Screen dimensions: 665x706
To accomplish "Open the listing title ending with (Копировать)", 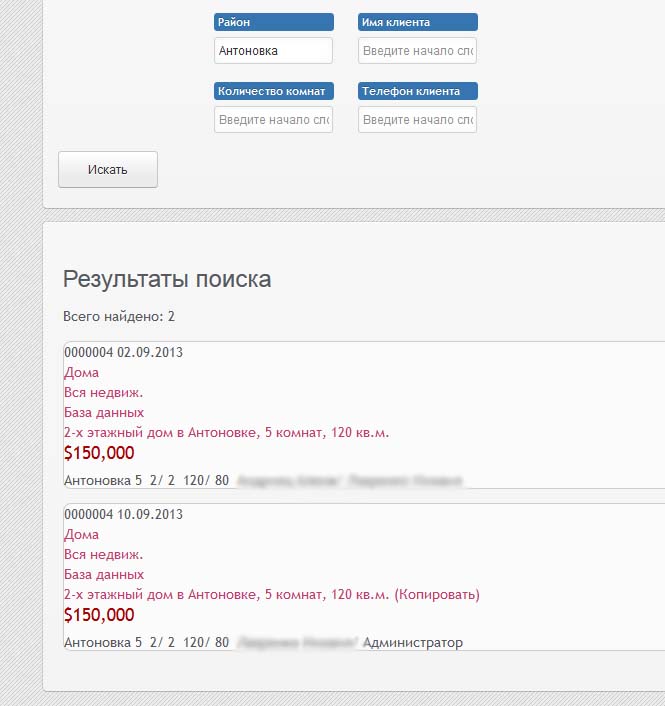I will click(271, 595).
